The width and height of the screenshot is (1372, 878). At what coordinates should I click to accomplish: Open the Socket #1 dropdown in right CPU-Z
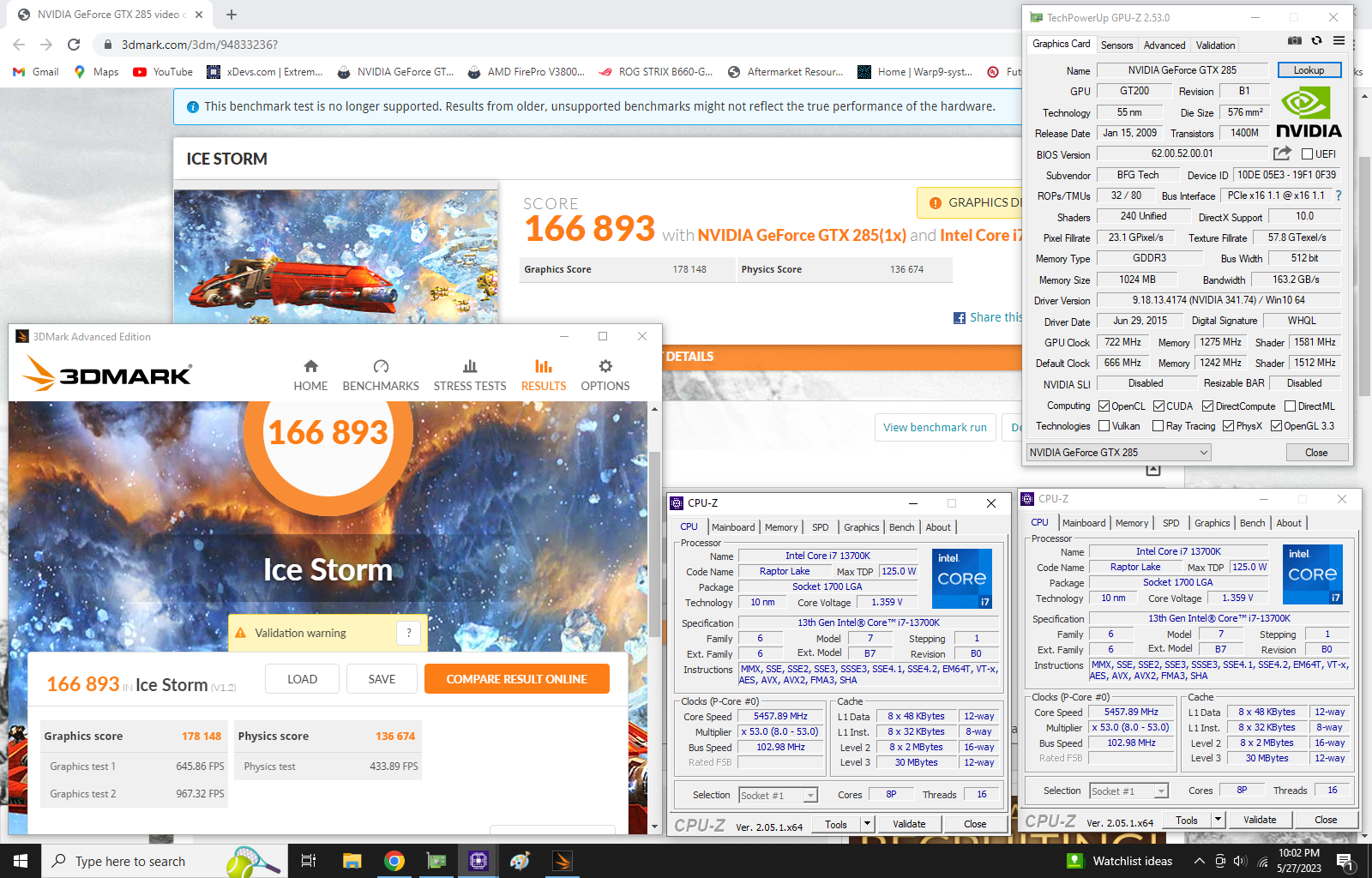pyautogui.click(x=1129, y=791)
